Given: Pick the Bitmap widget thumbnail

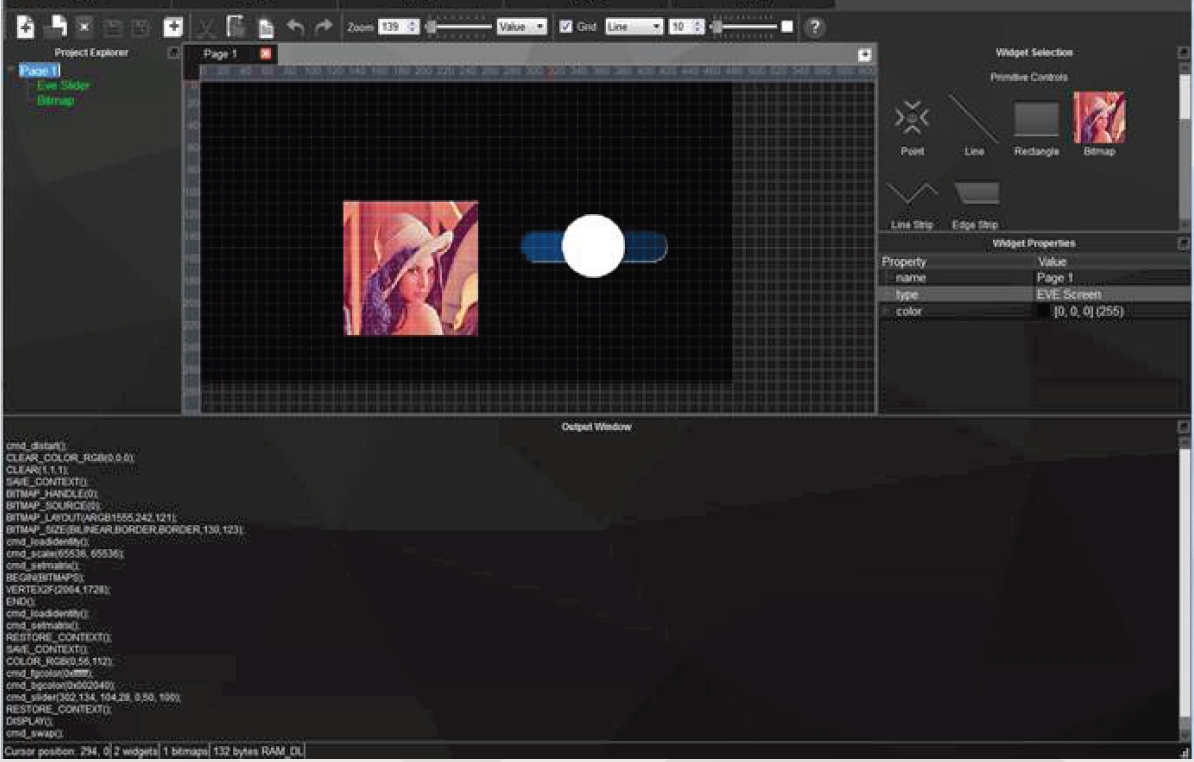Looking at the screenshot, I should 1098,118.
